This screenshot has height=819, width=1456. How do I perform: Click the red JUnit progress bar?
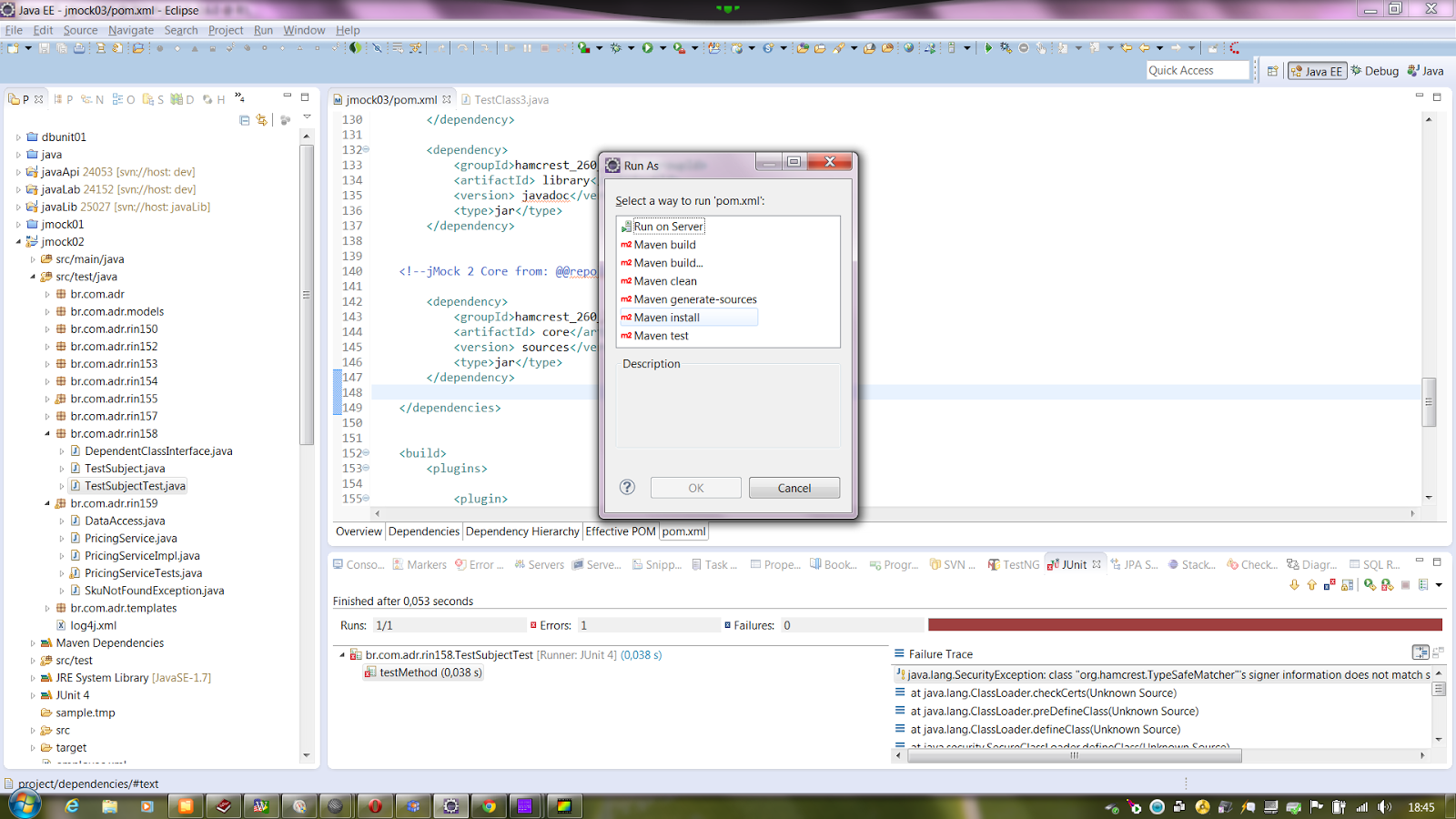1185,625
